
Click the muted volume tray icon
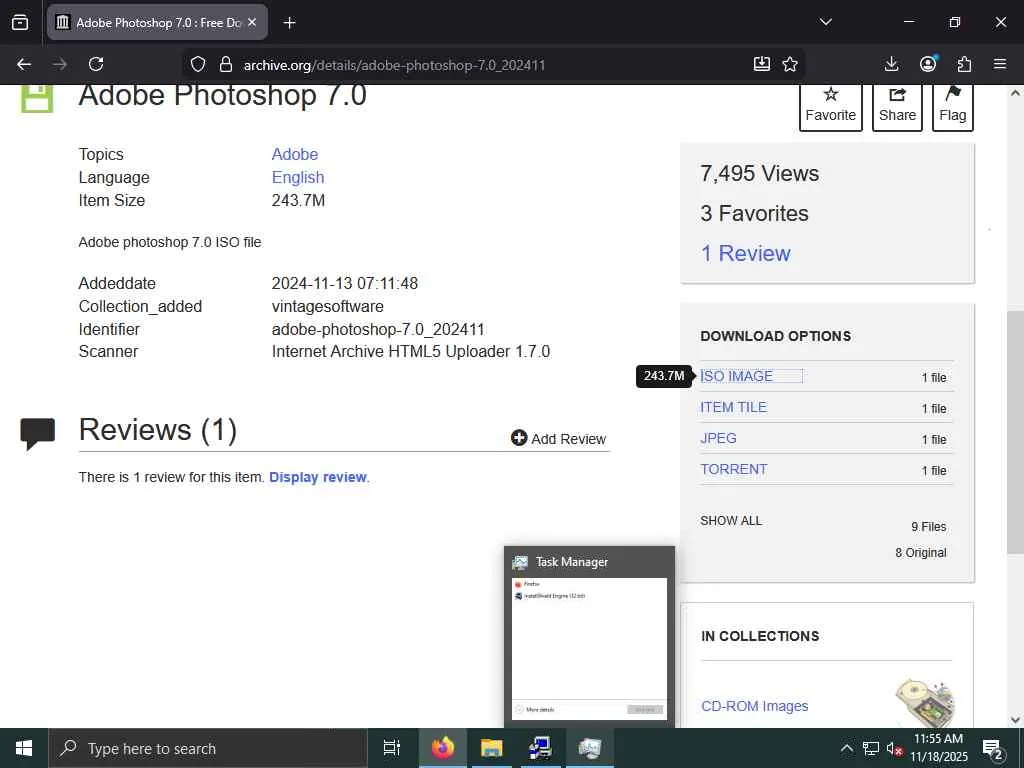pyautogui.click(x=894, y=748)
